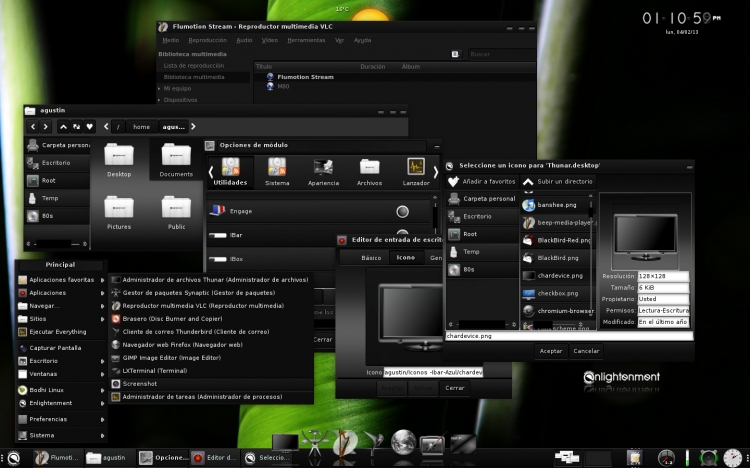Screen dimensions: 750x468
Task: Select checkbox.png in the icon chooser
Action: click(x=556, y=293)
